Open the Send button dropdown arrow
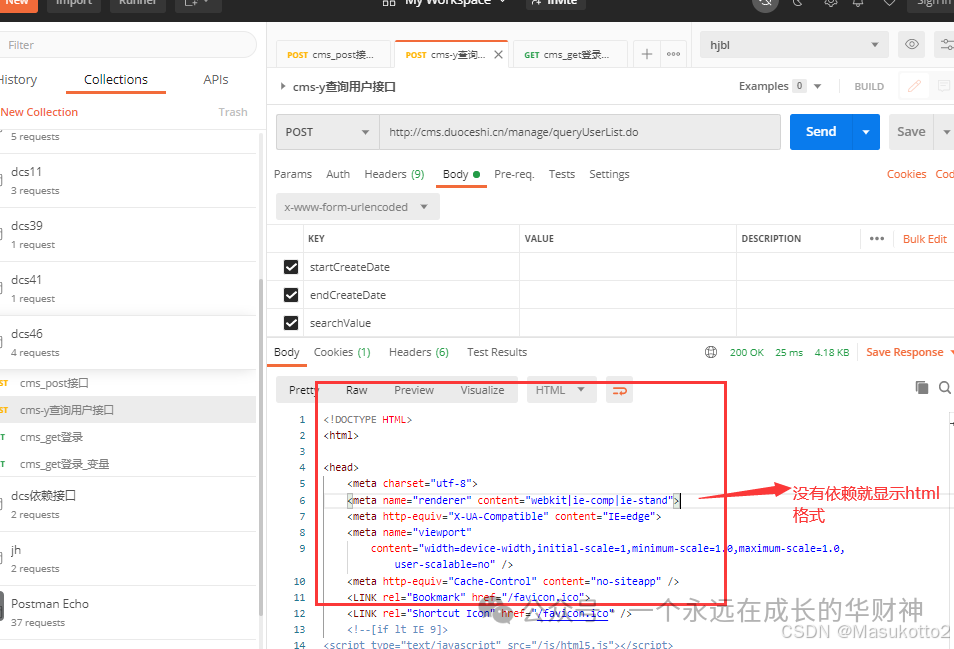The image size is (954, 649). click(866, 132)
